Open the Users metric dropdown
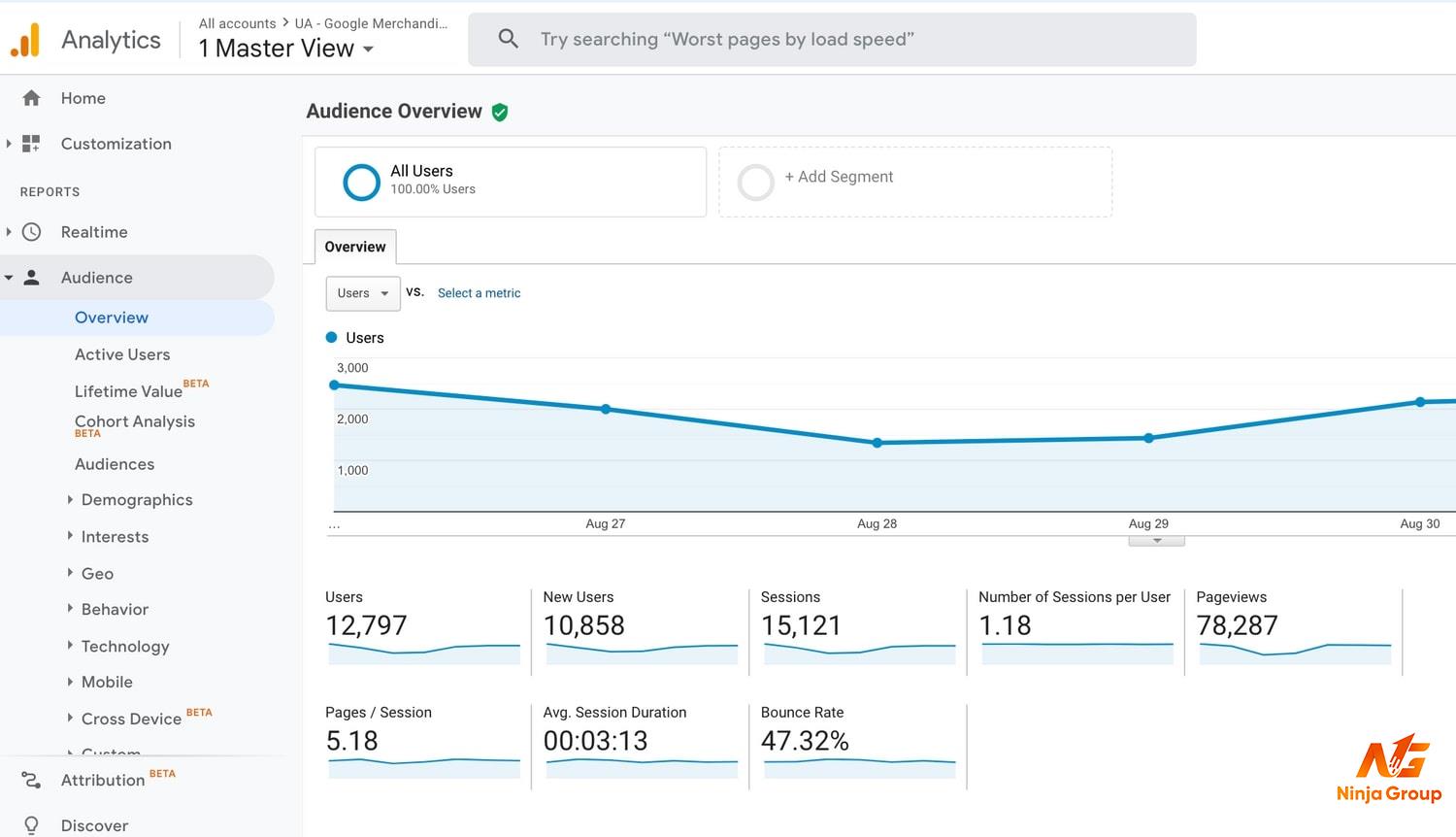1456x837 pixels. click(x=362, y=293)
